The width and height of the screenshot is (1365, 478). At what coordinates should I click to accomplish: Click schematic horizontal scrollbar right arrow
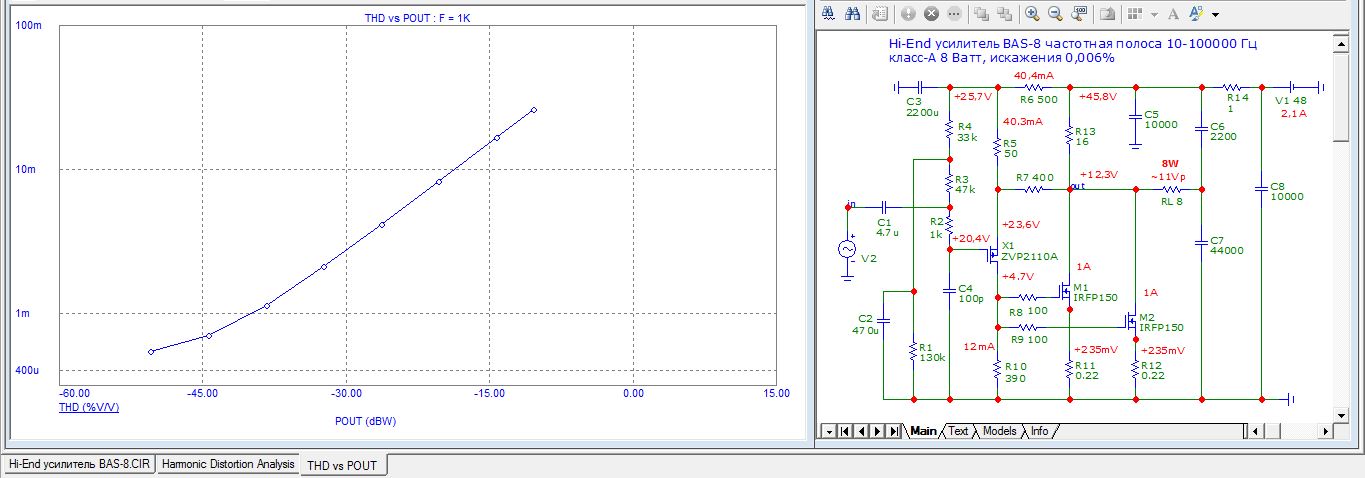click(x=1325, y=431)
